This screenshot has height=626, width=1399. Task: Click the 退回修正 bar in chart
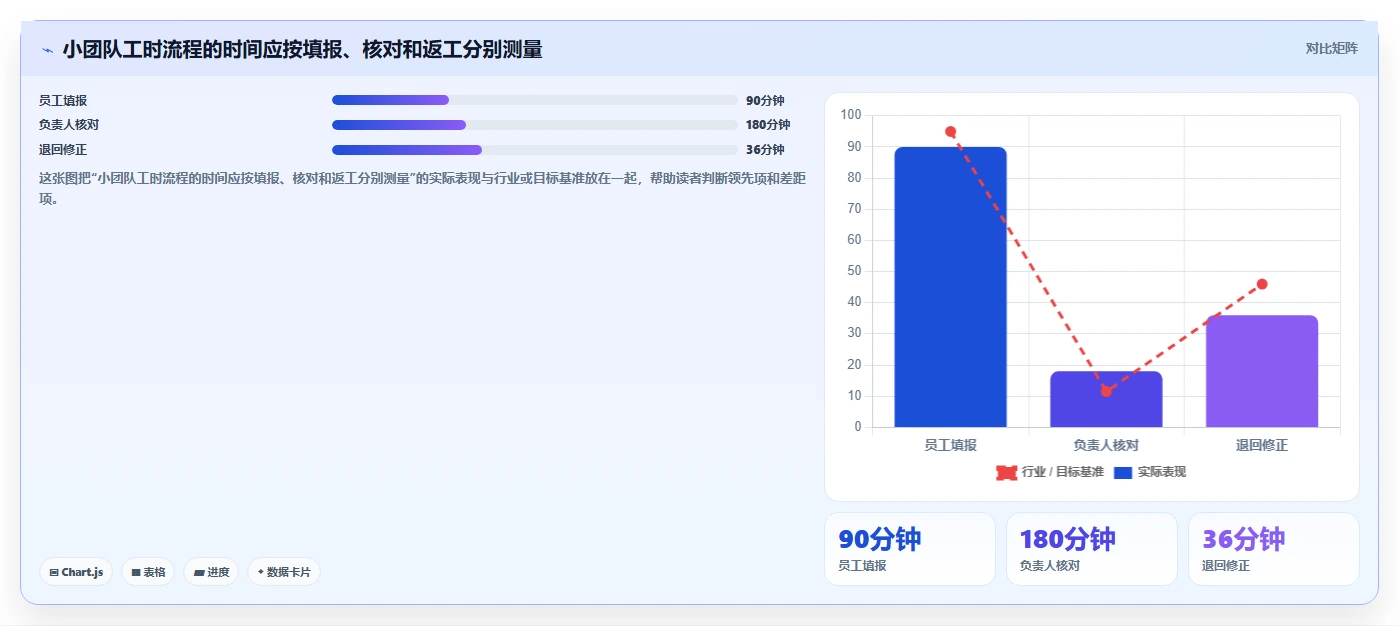coord(1262,371)
